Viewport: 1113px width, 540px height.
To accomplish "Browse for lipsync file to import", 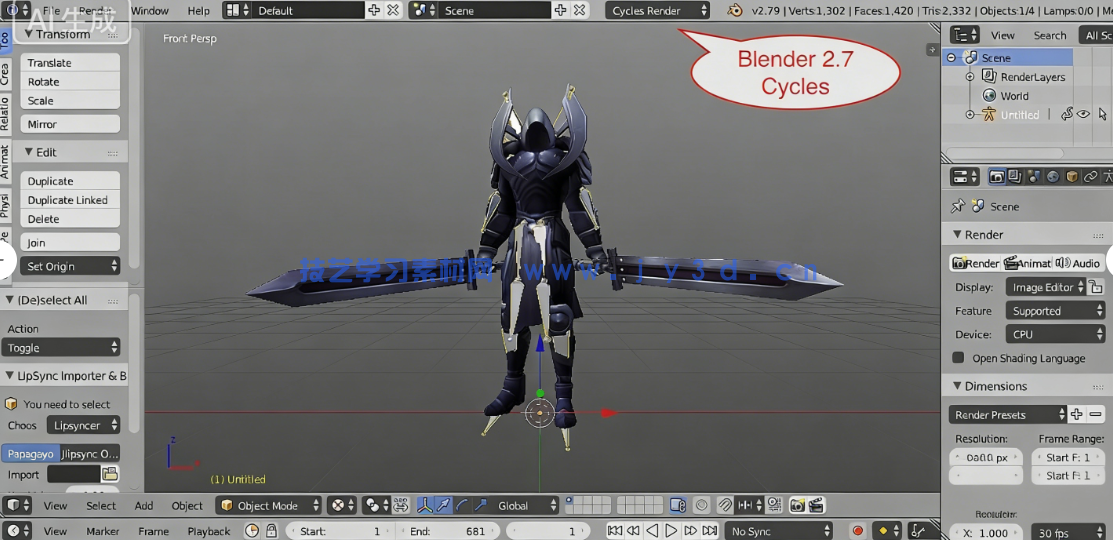I will (x=110, y=473).
